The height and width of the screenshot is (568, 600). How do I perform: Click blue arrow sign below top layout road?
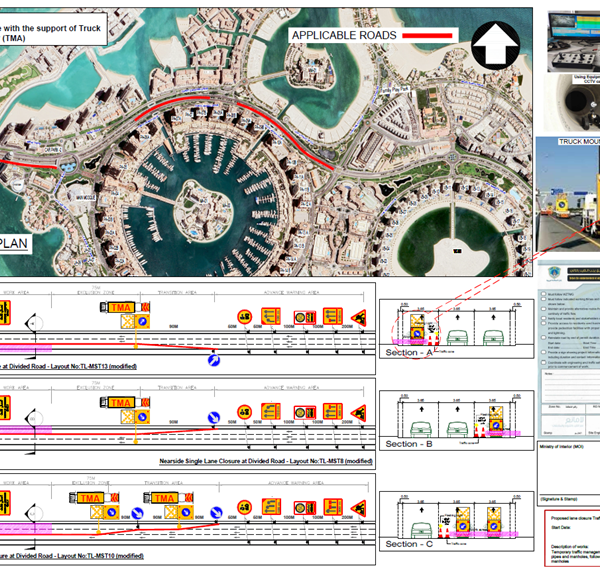pyautogui.click(x=213, y=359)
